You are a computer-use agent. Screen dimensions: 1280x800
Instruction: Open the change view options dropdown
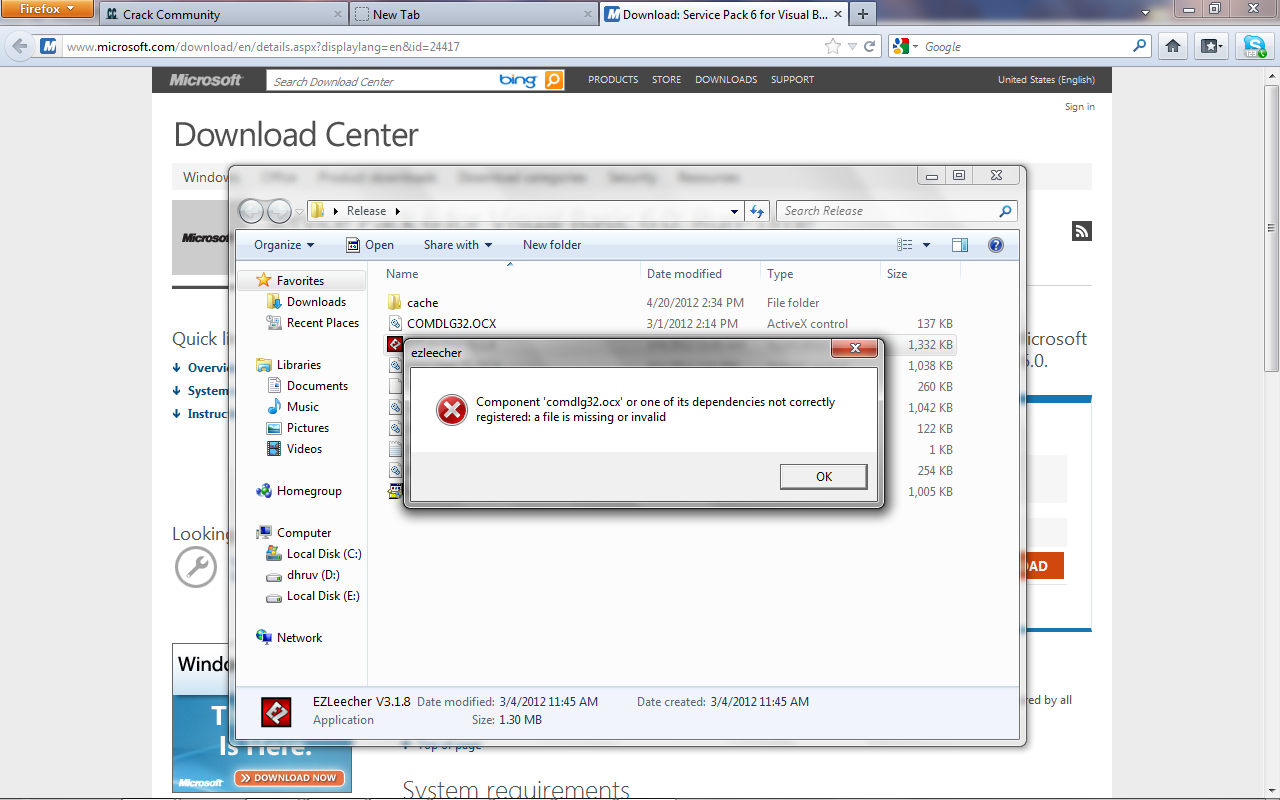click(x=926, y=245)
